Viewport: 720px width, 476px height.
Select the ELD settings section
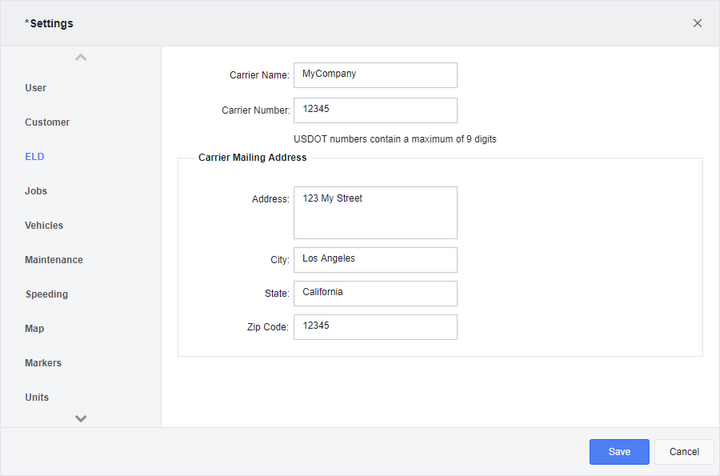tap(34, 157)
